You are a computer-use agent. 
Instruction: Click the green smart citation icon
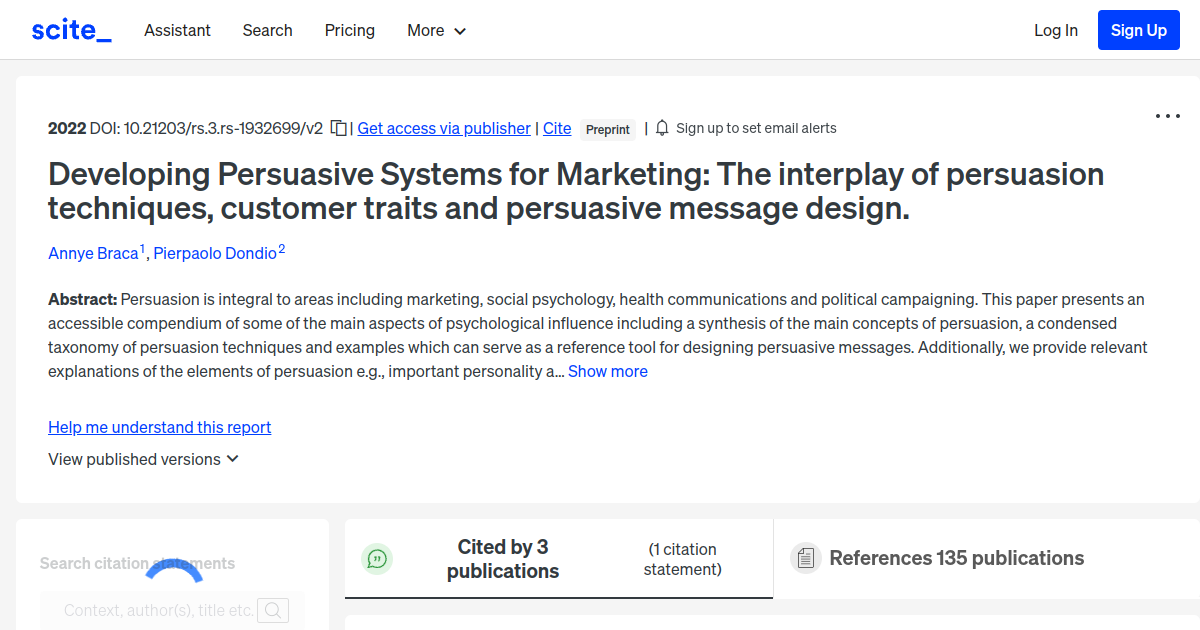point(377,559)
